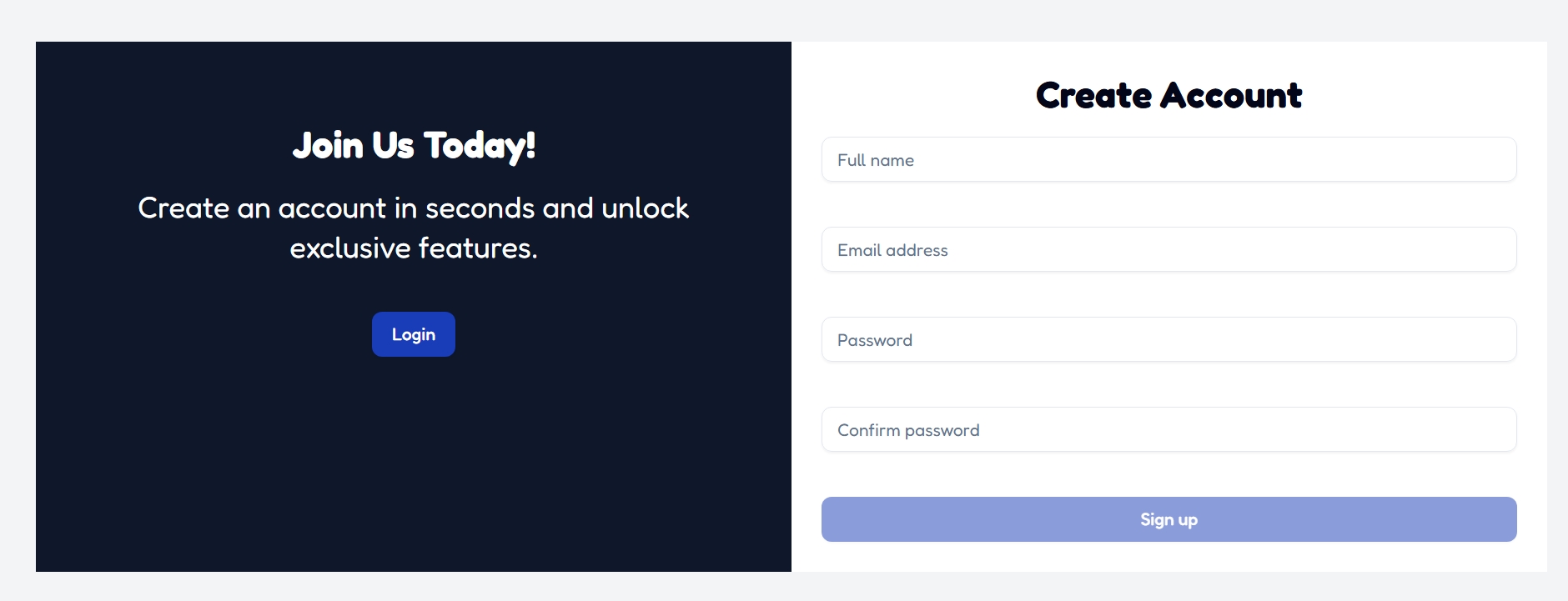This screenshot has width=1568, height=601.
Task: Click into the Confirm password field
Action: coord(1168,429)
